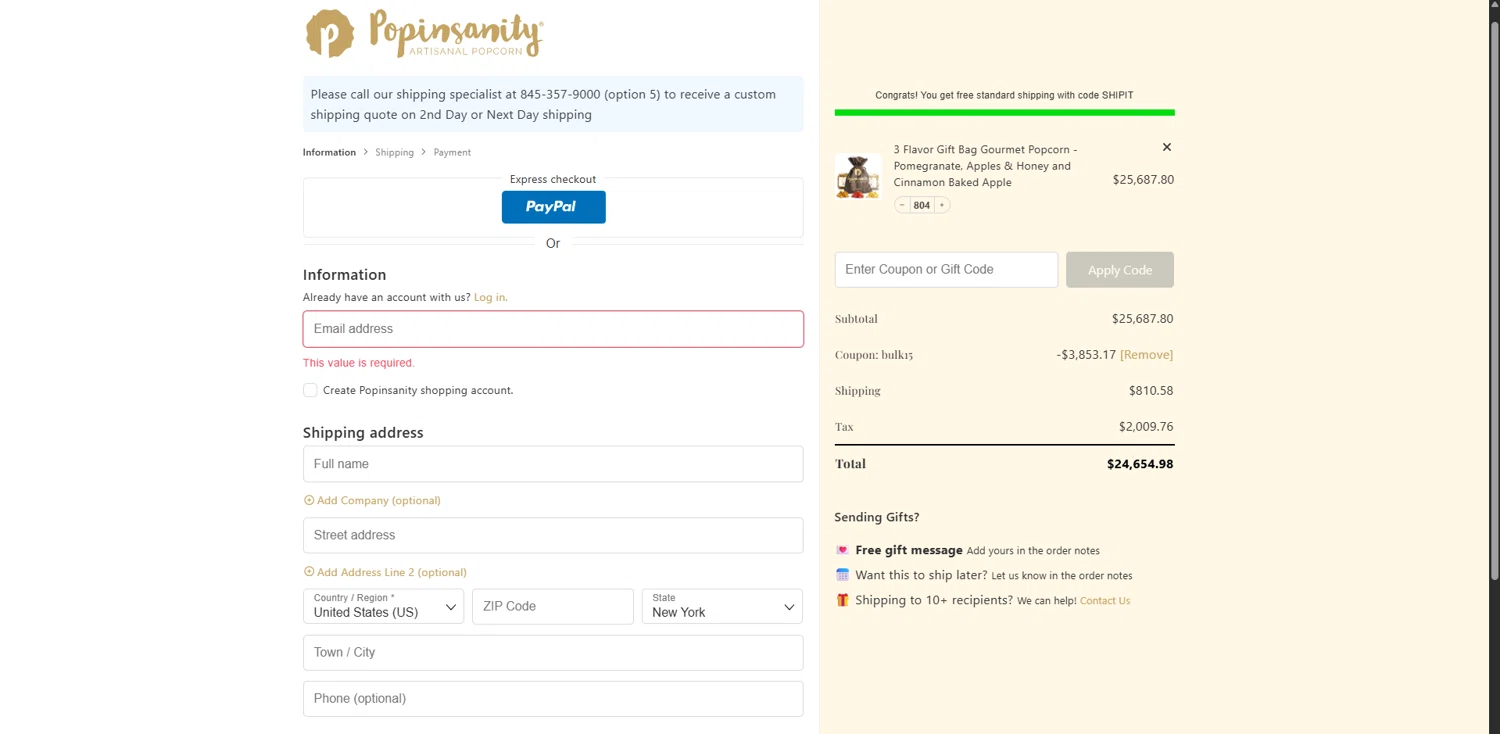Increase quantity with the plus button
1500x734 pixels.
tap(941, 205)
